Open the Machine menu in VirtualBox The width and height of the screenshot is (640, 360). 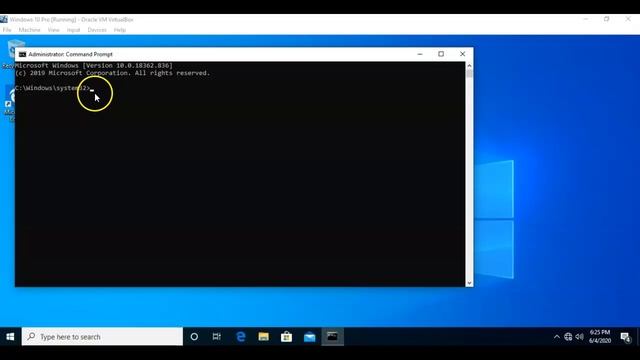pos(29,30)
